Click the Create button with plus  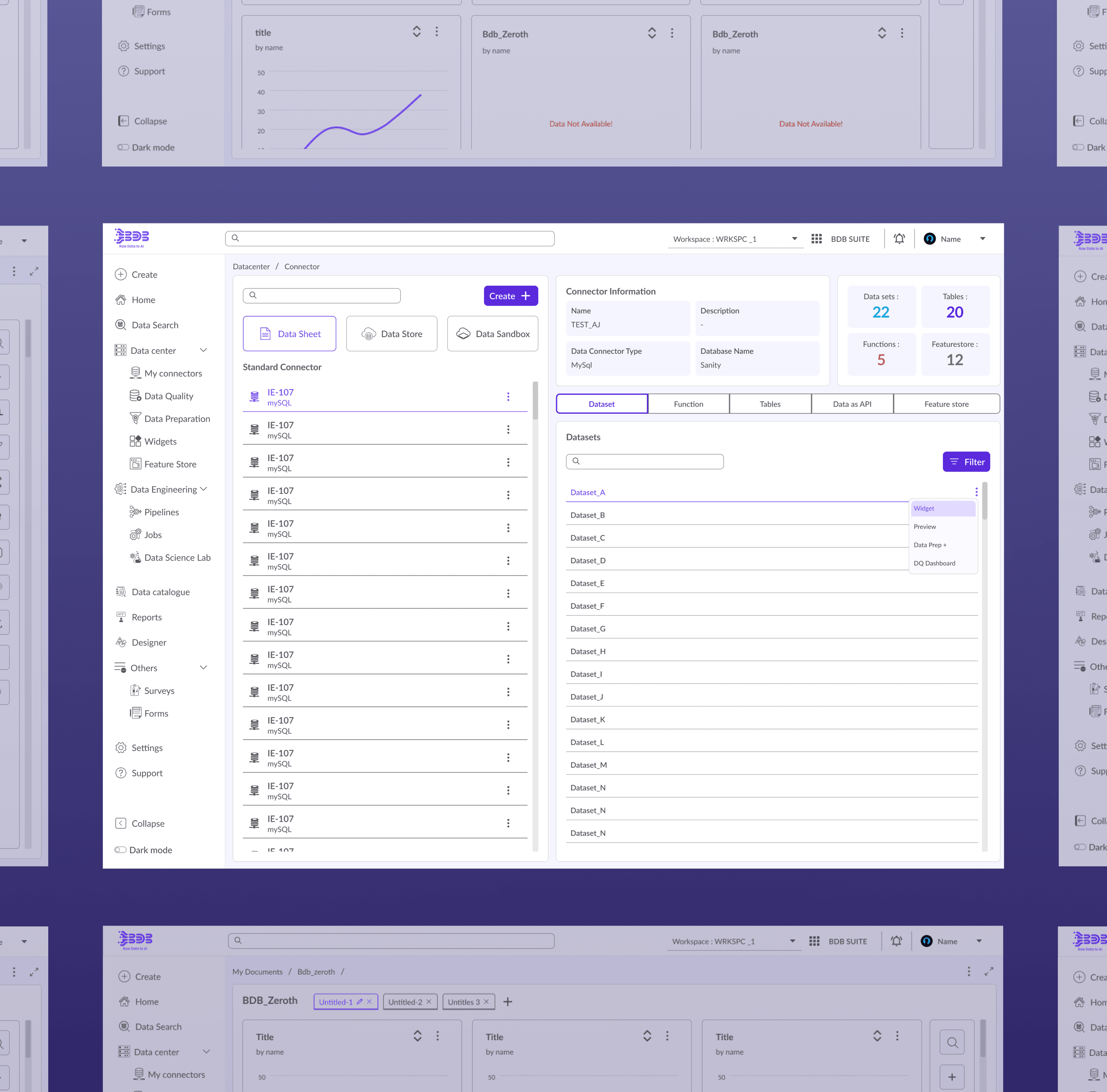[x=510, y=296]
